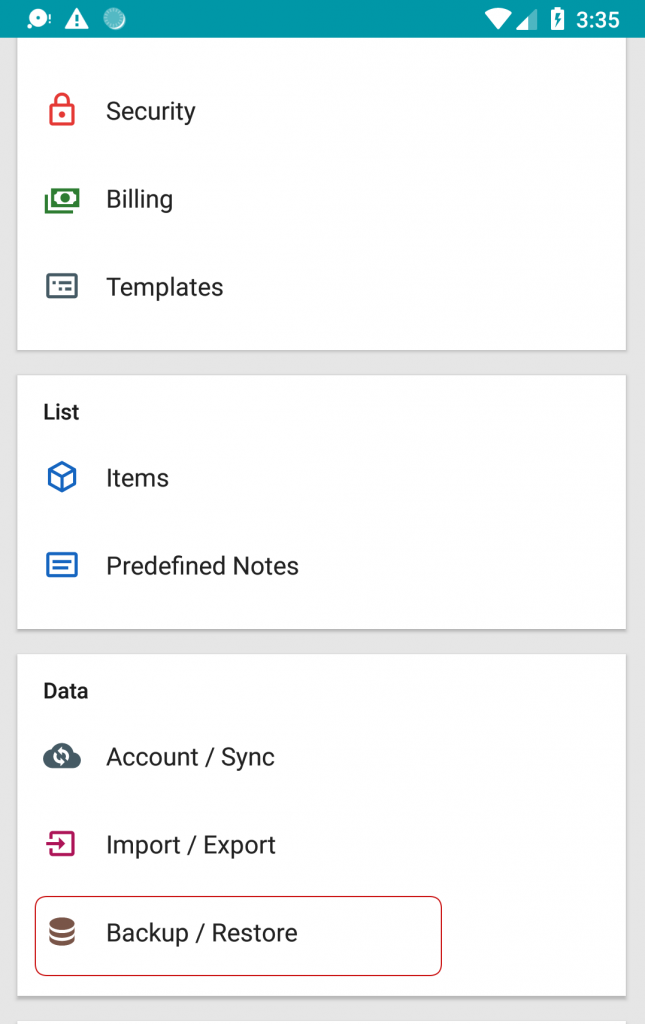This screenshot has height=1024, width=645.
Task: Choose Import / Export
Action: (x=321, y=844)
